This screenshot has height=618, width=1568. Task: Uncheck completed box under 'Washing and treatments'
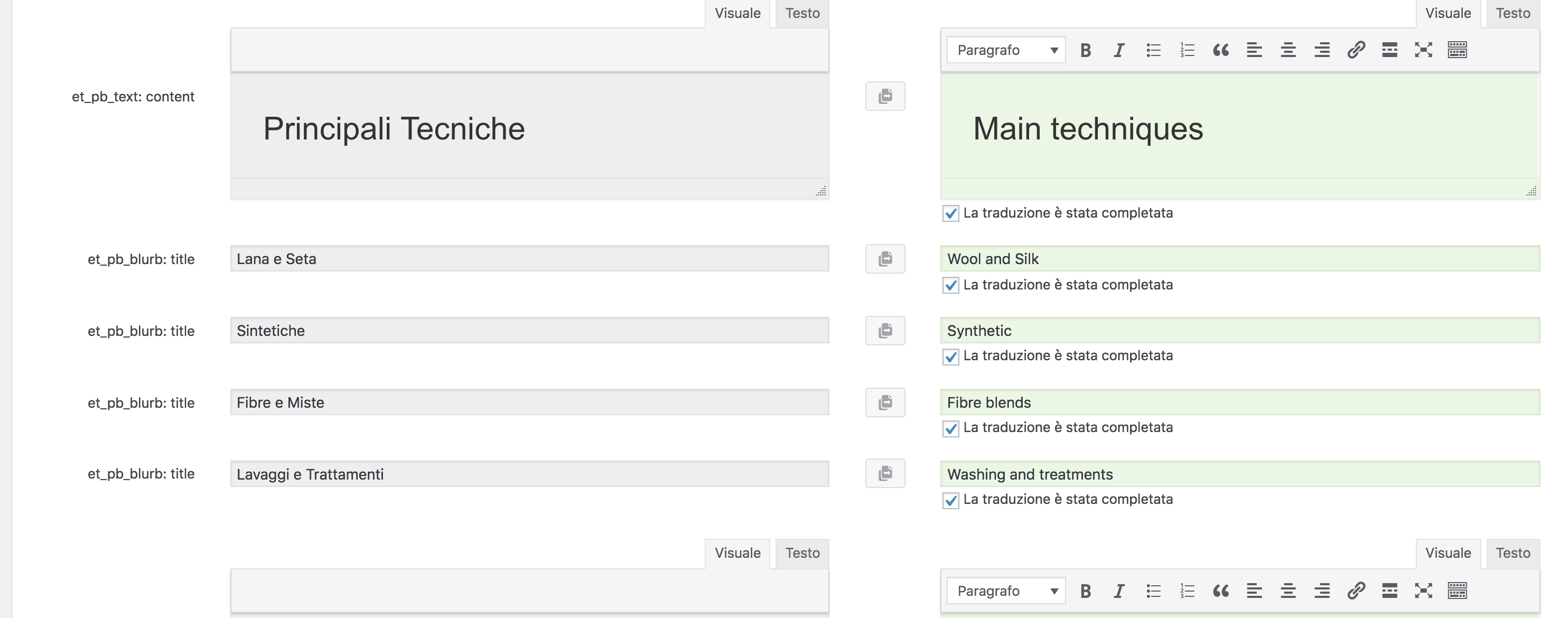click(x=951, y=500)
